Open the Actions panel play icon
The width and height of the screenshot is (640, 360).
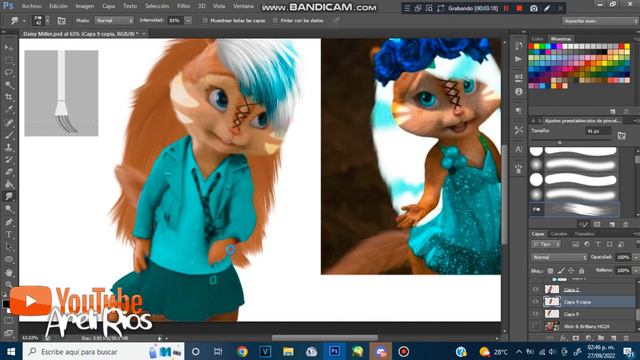click(x=519, y=60)
